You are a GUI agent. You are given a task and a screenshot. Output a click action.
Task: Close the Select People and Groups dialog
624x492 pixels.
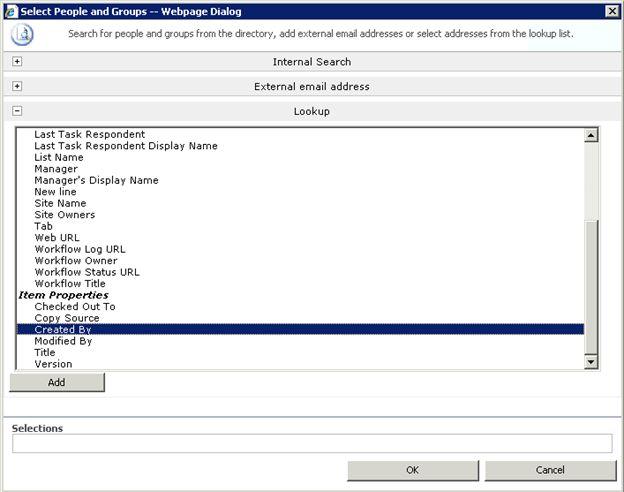(x=612, y=11)
